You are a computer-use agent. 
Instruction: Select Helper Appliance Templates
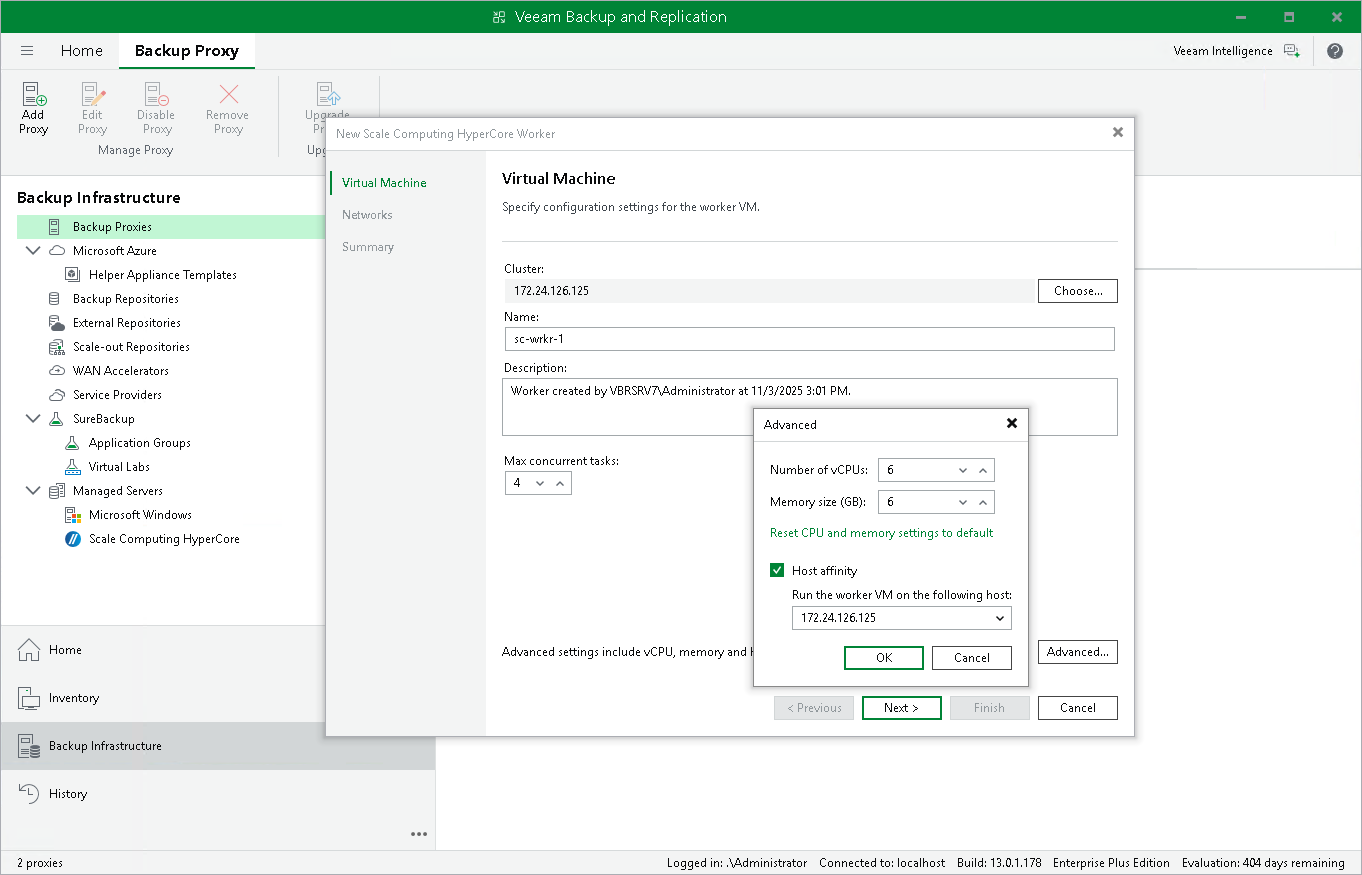(162, 275)
